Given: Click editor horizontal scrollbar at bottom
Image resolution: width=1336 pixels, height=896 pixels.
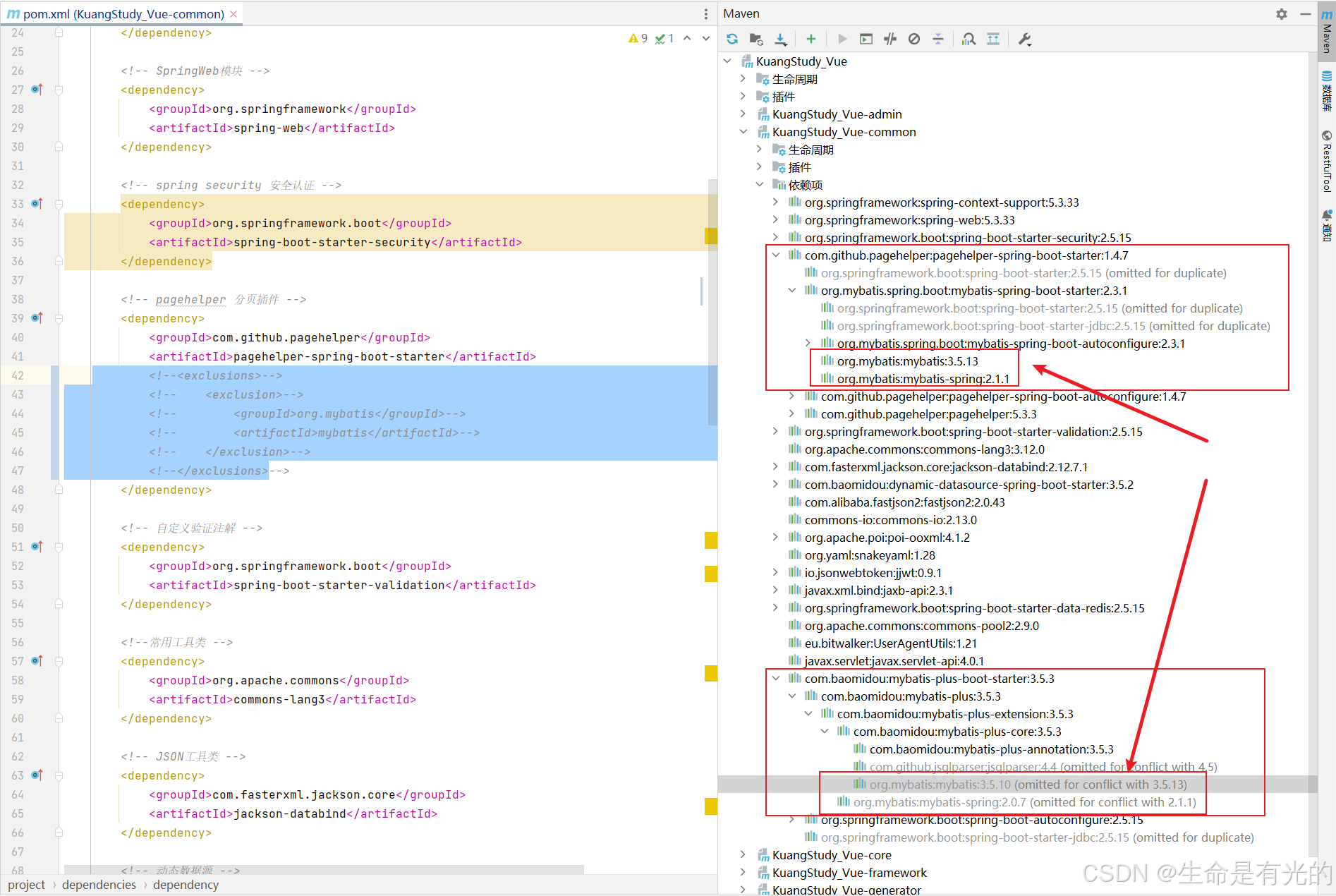Looking at the screenshot, I should point(324,869).
